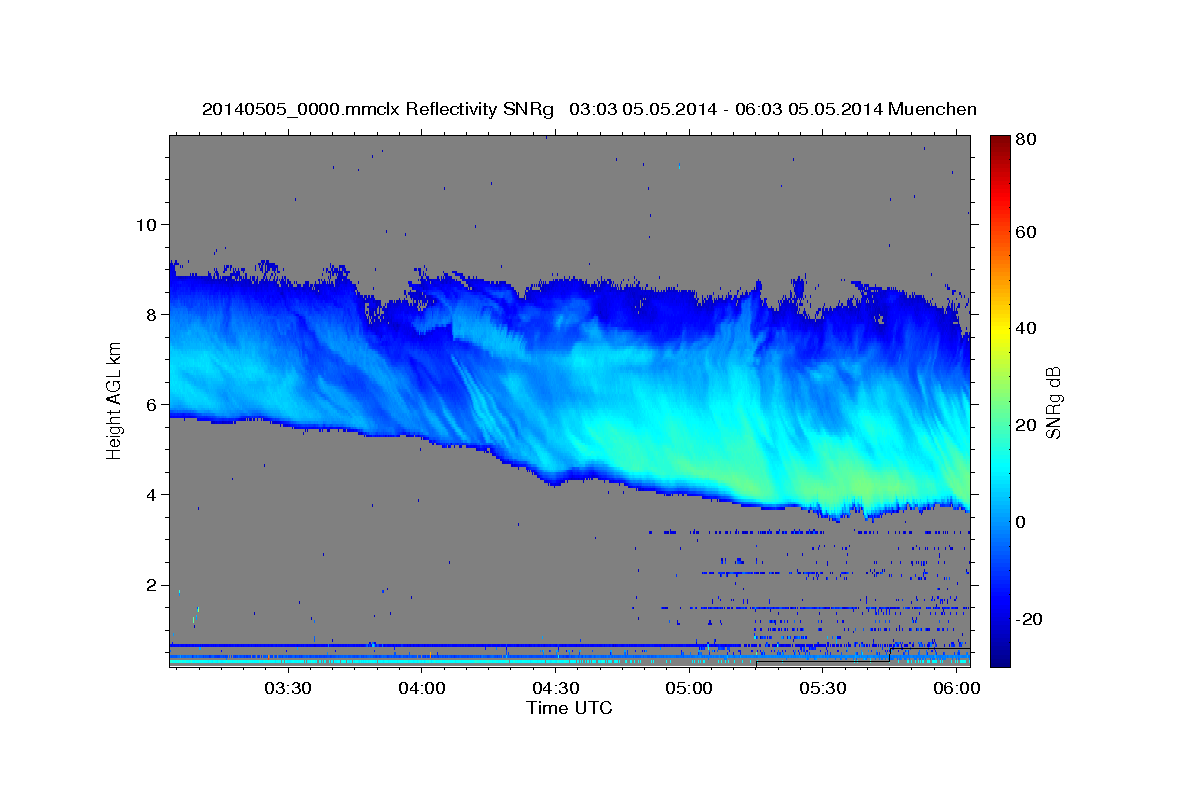Screen dimensions: 1200x800
Task: Click the 'Height AGL km' y-axis label
Action: click(x=114, y=400)
